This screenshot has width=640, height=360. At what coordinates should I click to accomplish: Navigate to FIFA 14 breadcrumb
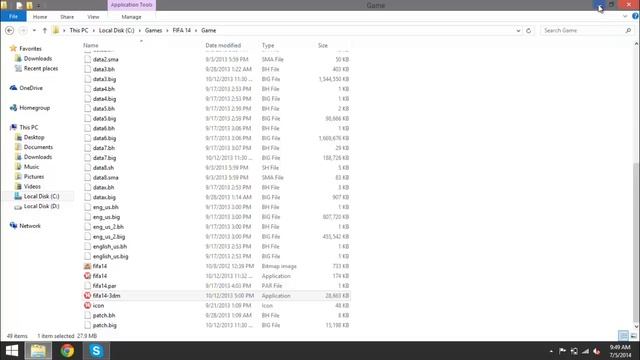[182, 31]
